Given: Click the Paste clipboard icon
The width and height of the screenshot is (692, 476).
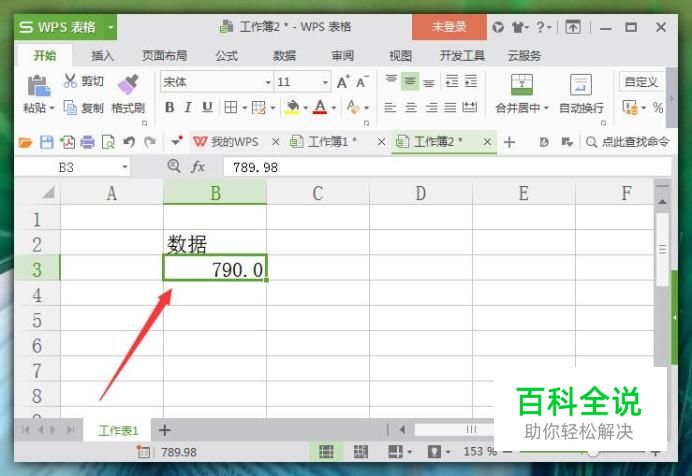Looking at the screenshot, I should [38, 86].
